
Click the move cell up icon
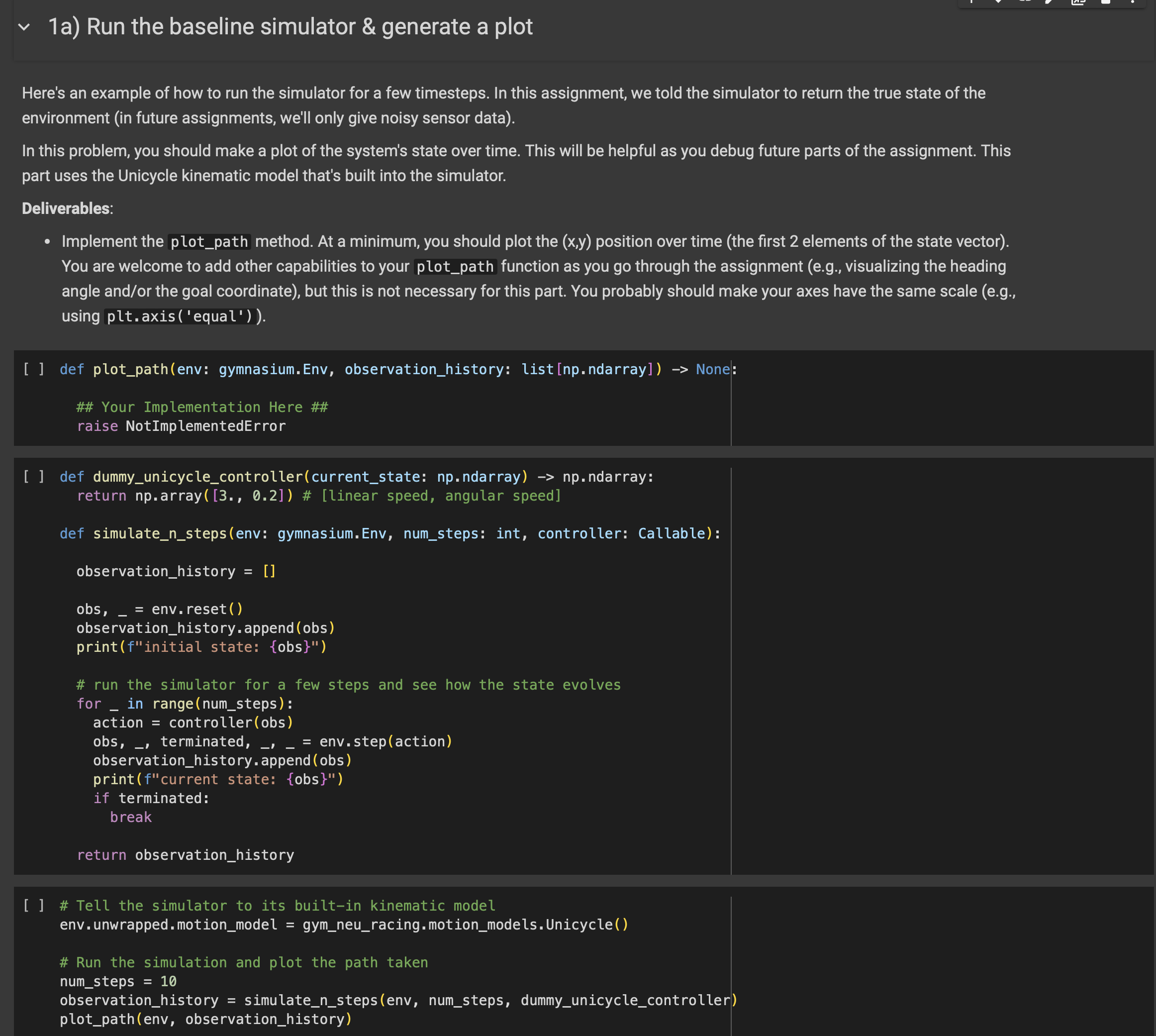(971, 3)
